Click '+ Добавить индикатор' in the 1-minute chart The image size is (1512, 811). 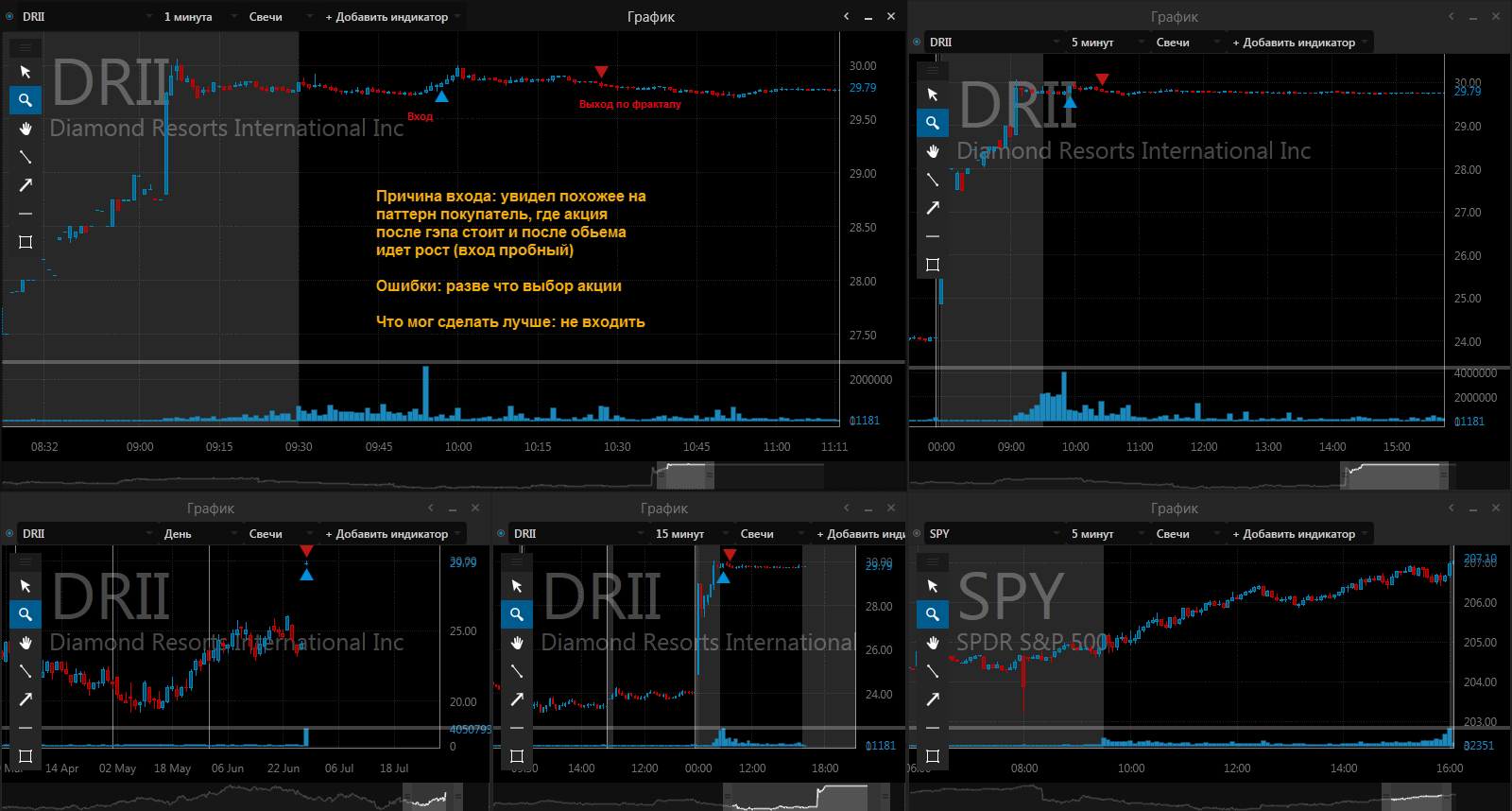[x=393, y=16]
